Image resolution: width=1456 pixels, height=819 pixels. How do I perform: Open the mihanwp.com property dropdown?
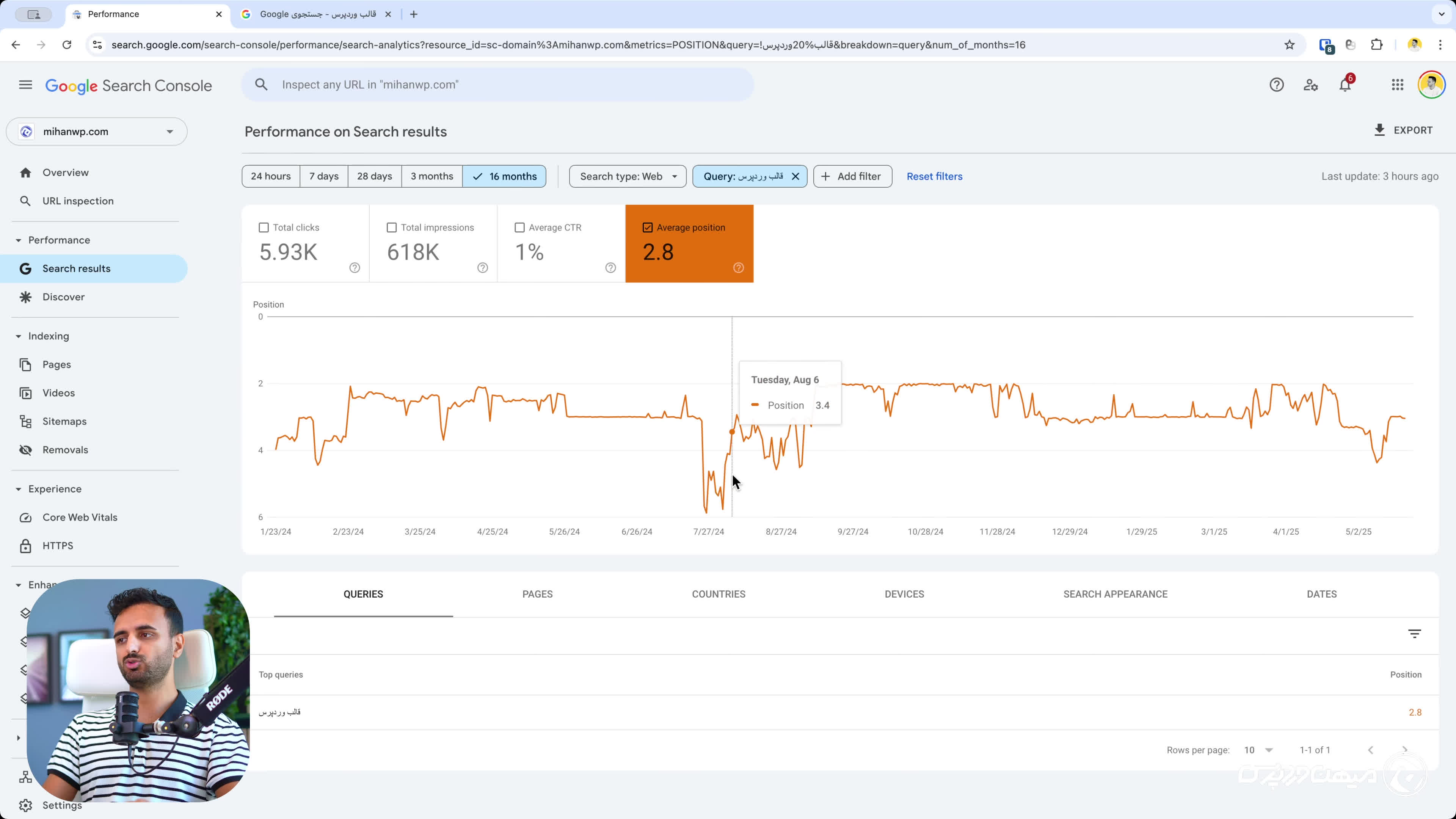pos(97,132)
